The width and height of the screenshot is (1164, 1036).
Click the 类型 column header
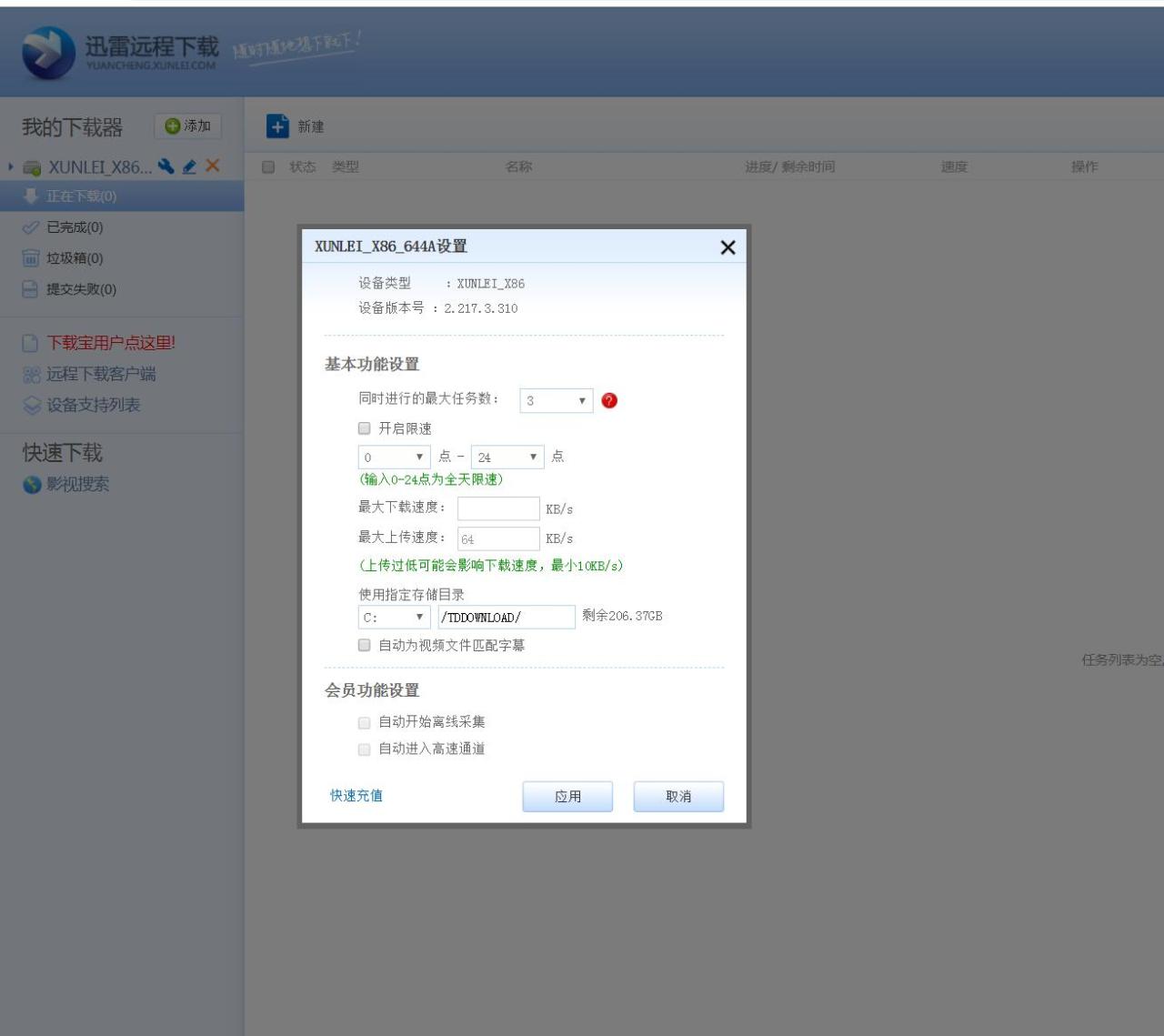click(346, 166)
